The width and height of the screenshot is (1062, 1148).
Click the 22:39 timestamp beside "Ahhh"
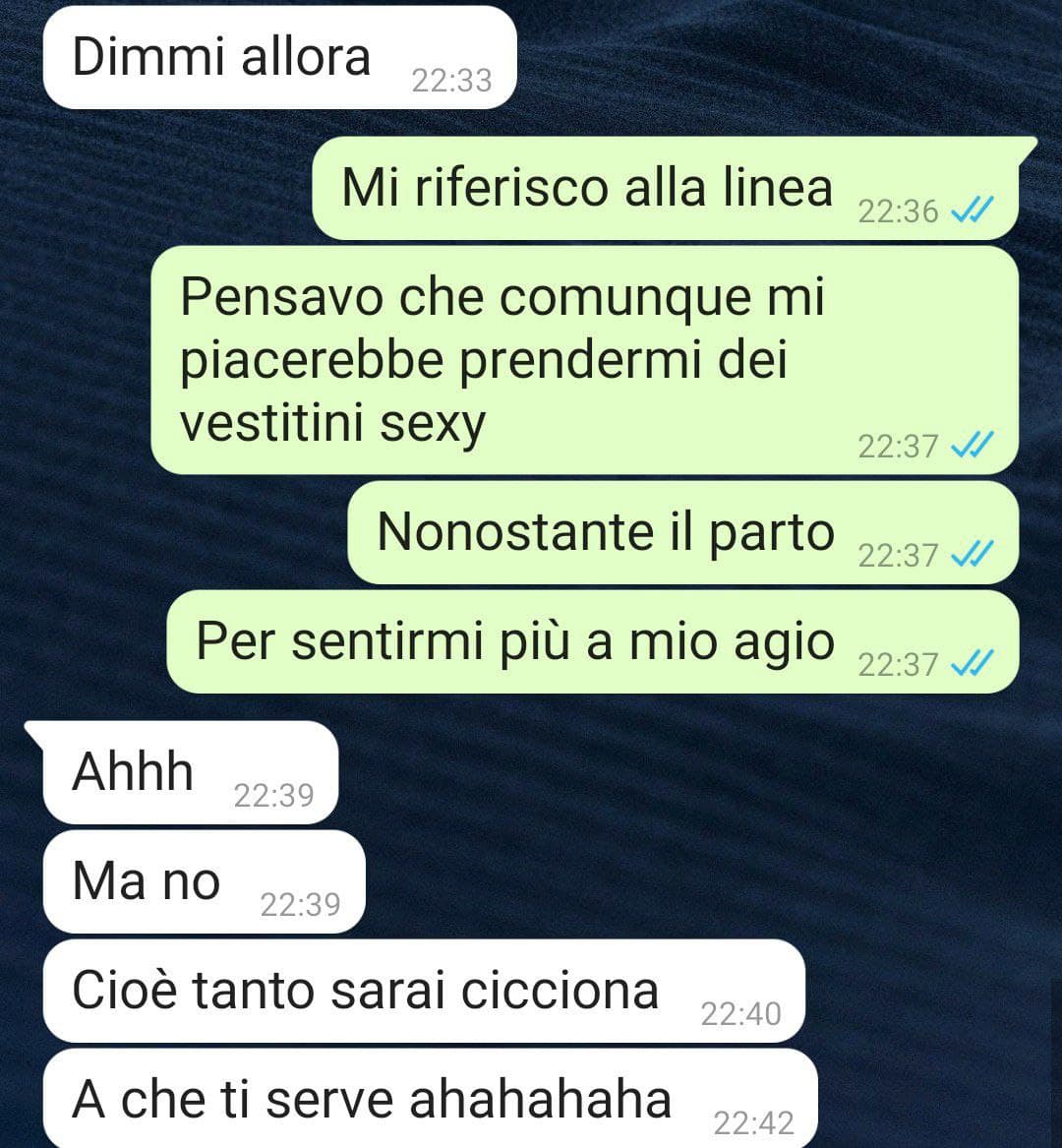[x=273, y=796]
